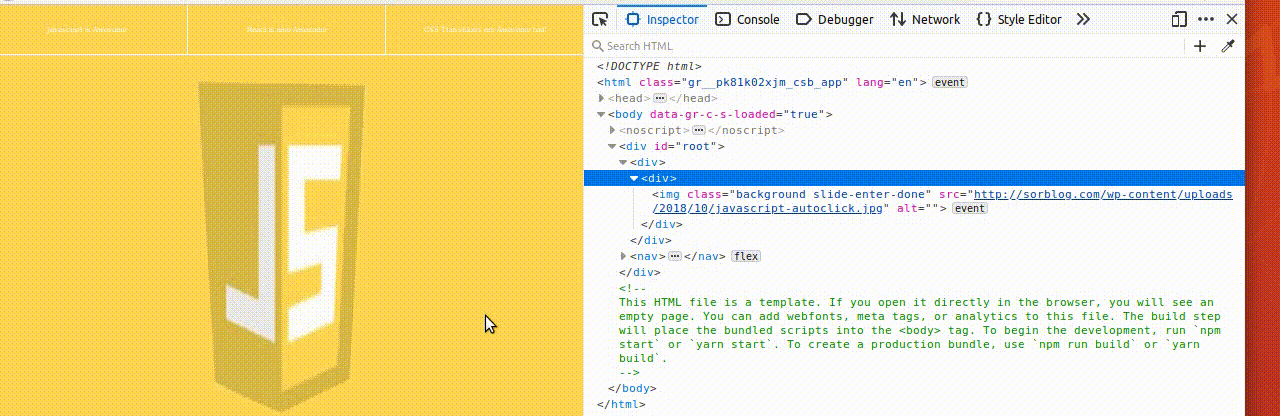Click event badge on img tag
This screenshot has width=1280, height=416.
pos(970,208)
